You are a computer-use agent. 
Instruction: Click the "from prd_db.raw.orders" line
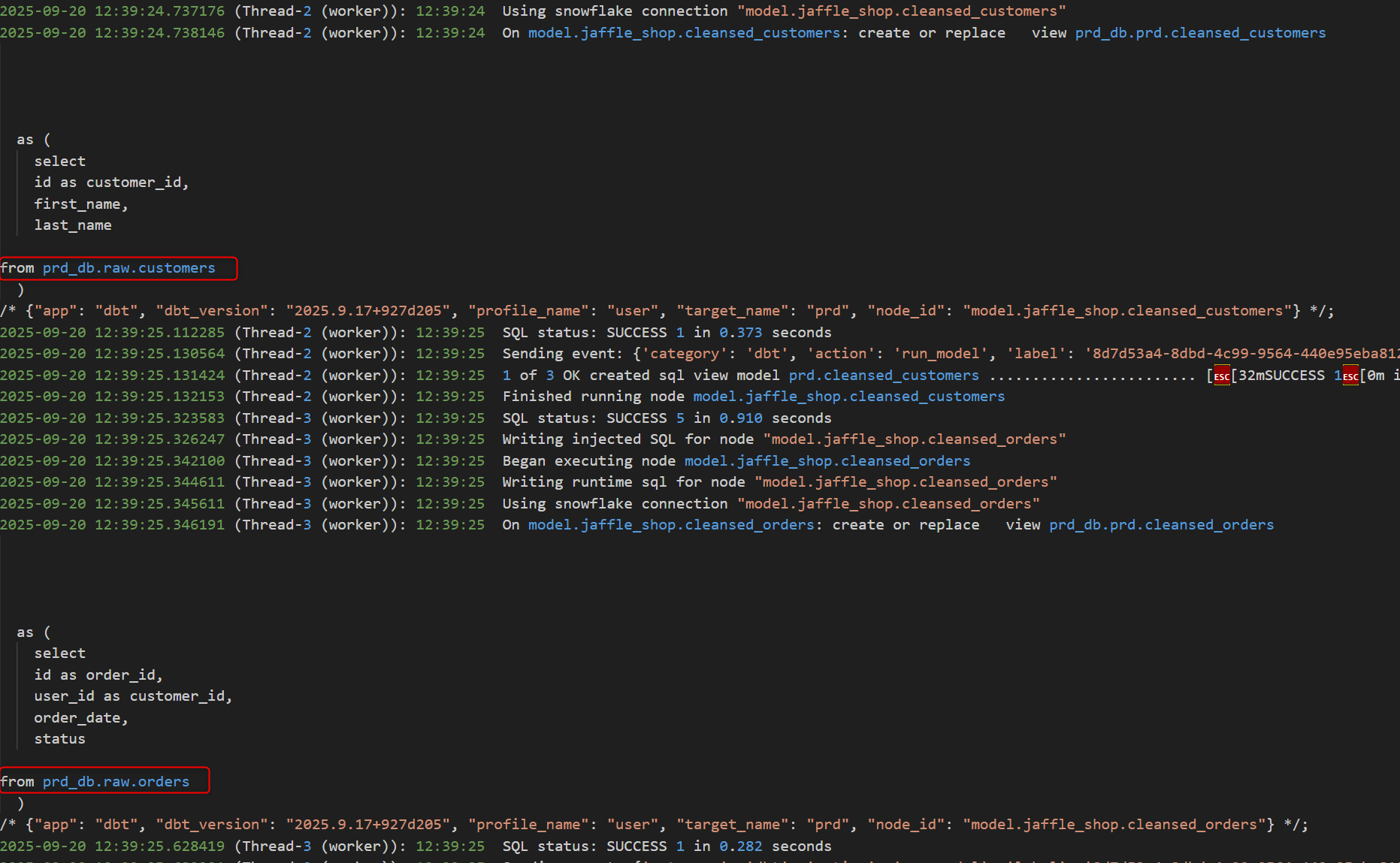(x=95, y=782)
